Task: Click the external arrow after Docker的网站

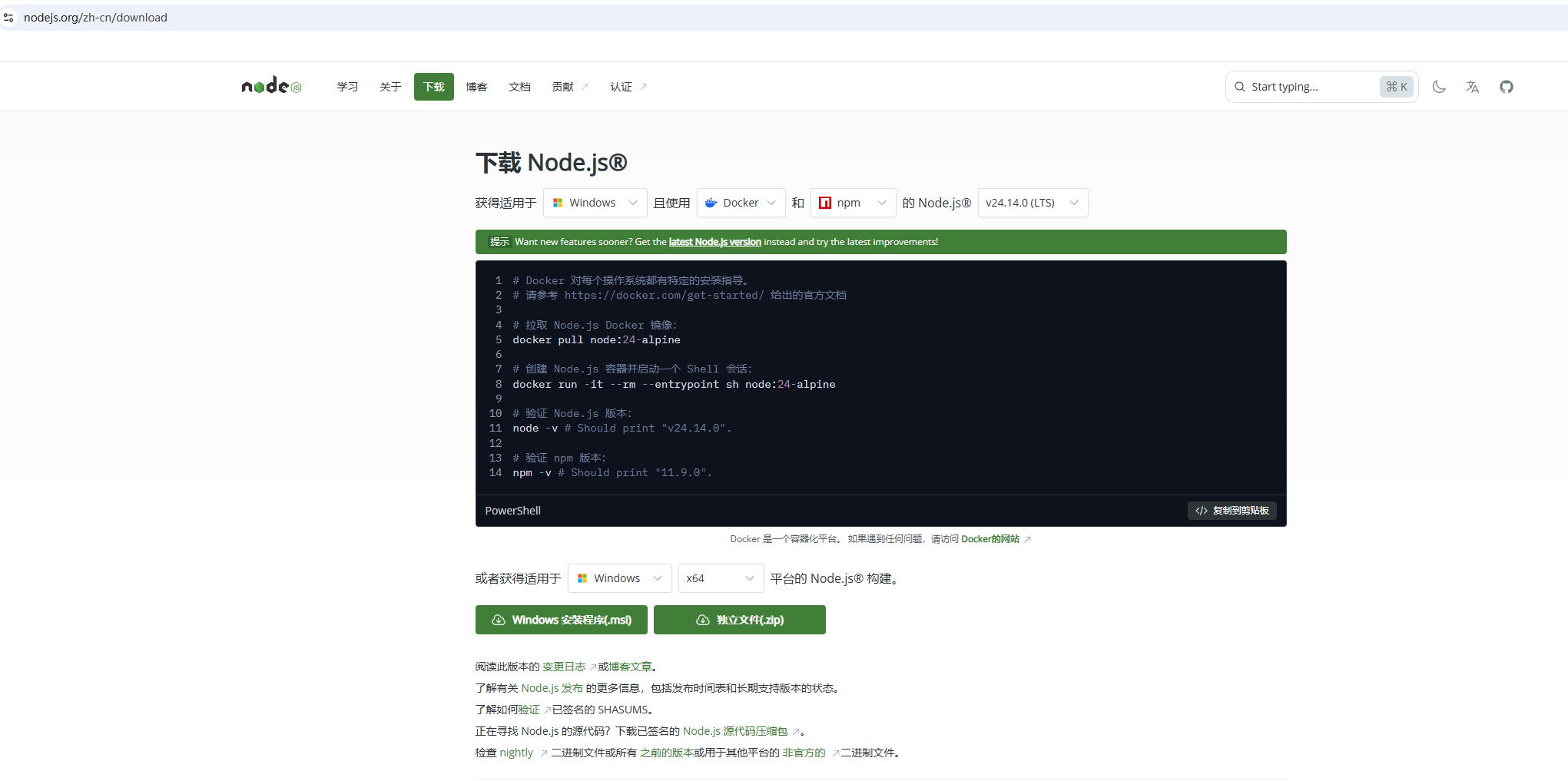Action: pyautogui.click(x=1027, y=539)
